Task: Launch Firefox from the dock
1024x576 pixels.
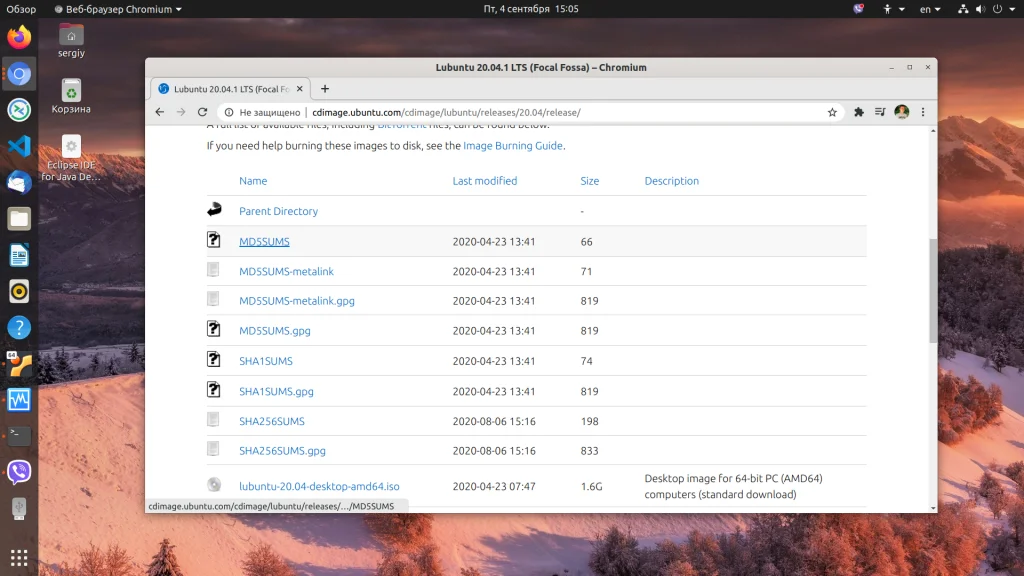Action: [19, 37]
